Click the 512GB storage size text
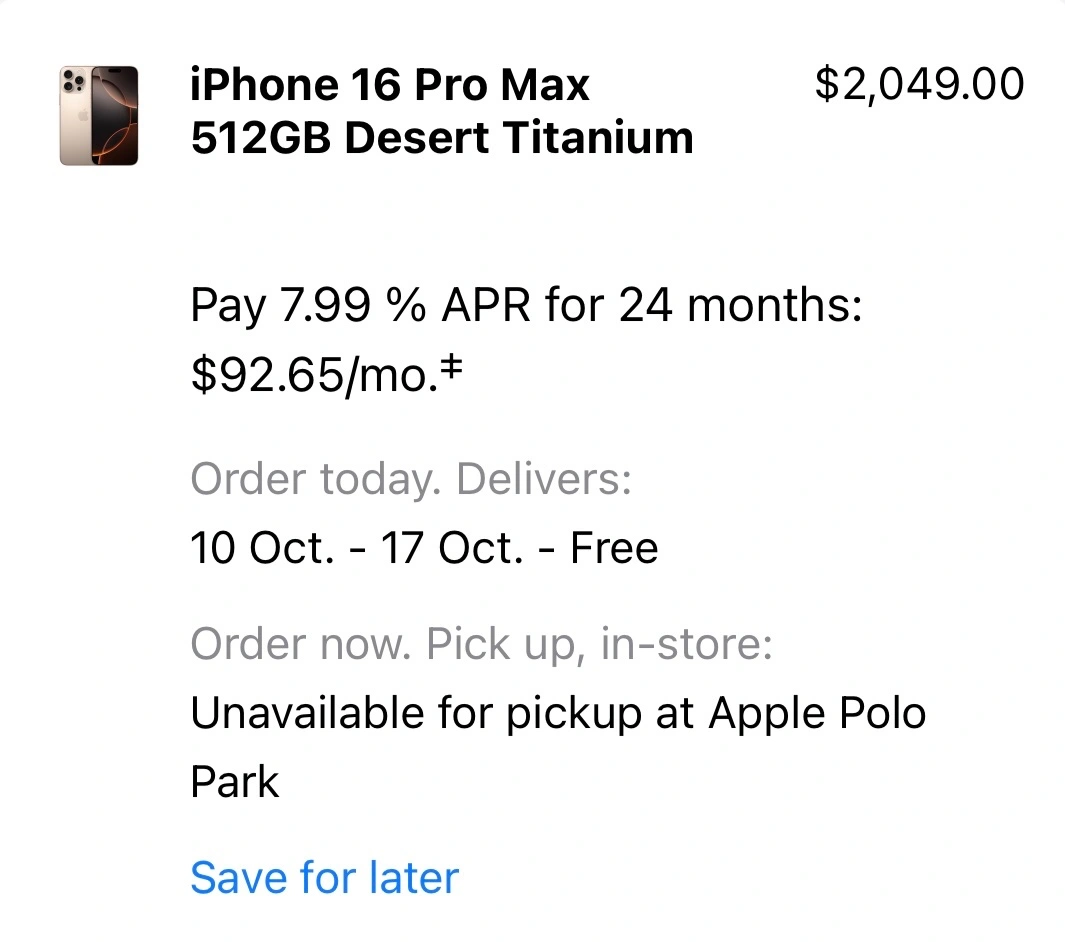The width and height of the screenshot is (1065, 942). pyautogui.click(x=260, y=137)
